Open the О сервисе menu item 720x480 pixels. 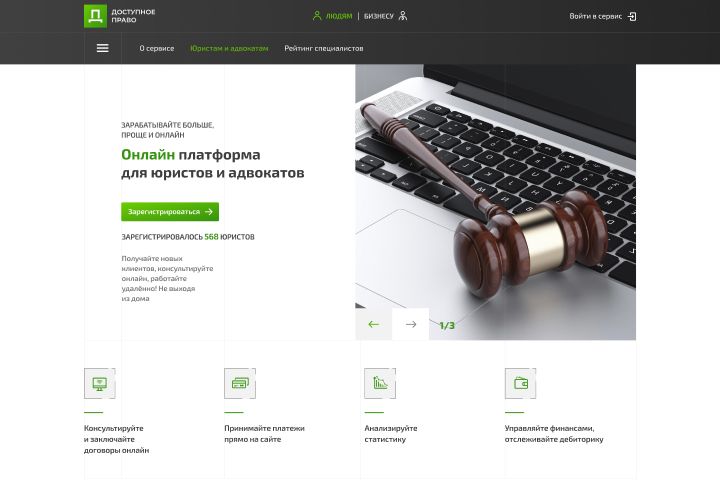tap(157, 48)
